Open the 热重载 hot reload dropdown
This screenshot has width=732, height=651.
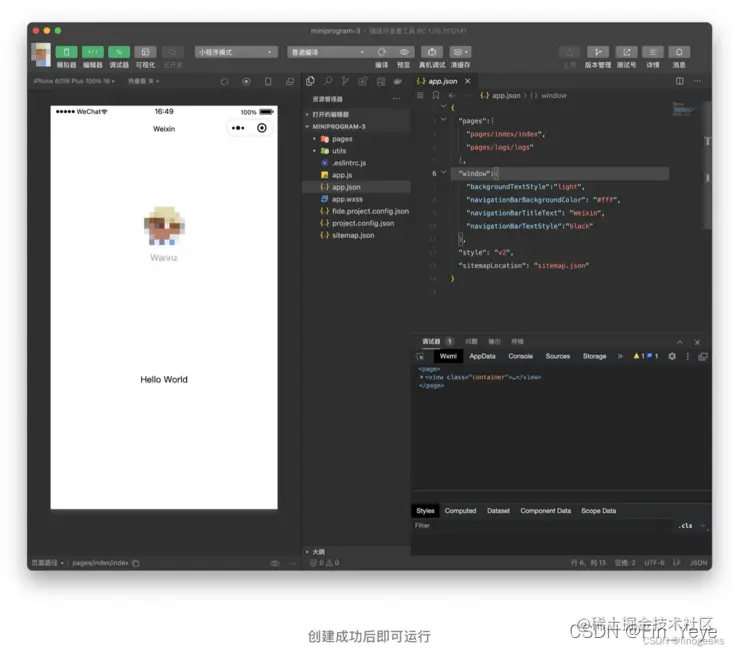[x=144, y=81]
